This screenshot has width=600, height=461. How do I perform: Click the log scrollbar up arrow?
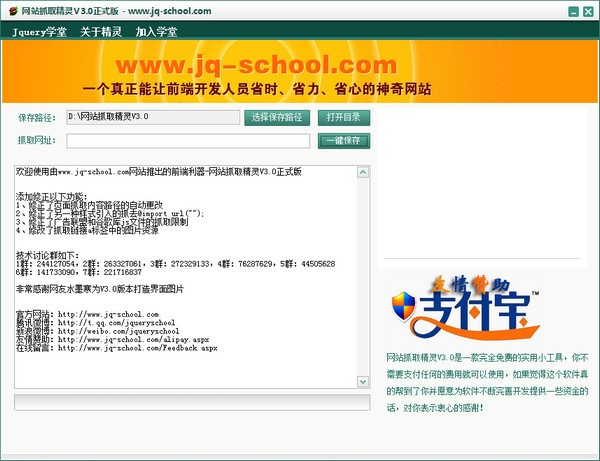(x=363, y=172)
